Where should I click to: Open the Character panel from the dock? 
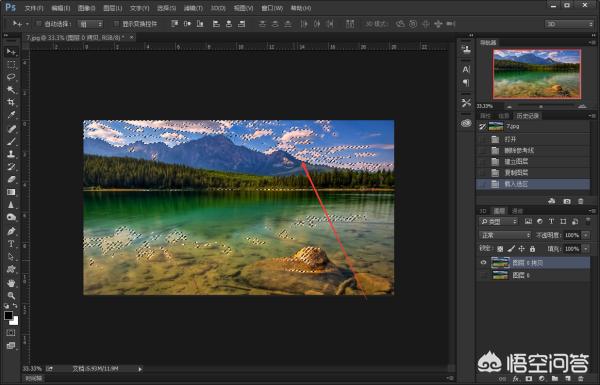466,70
